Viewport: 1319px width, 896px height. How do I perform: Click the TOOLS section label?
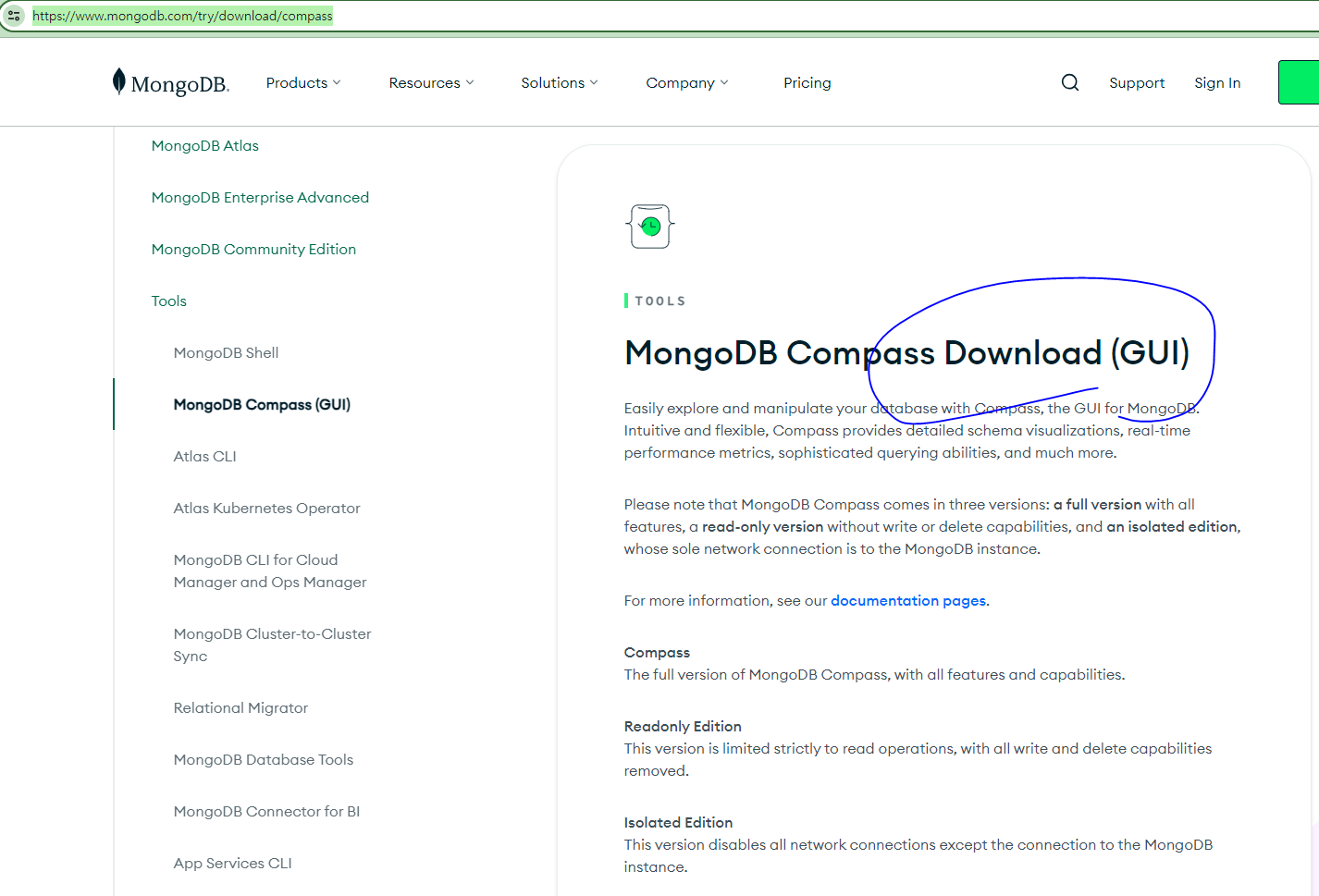tap(660, 301)
